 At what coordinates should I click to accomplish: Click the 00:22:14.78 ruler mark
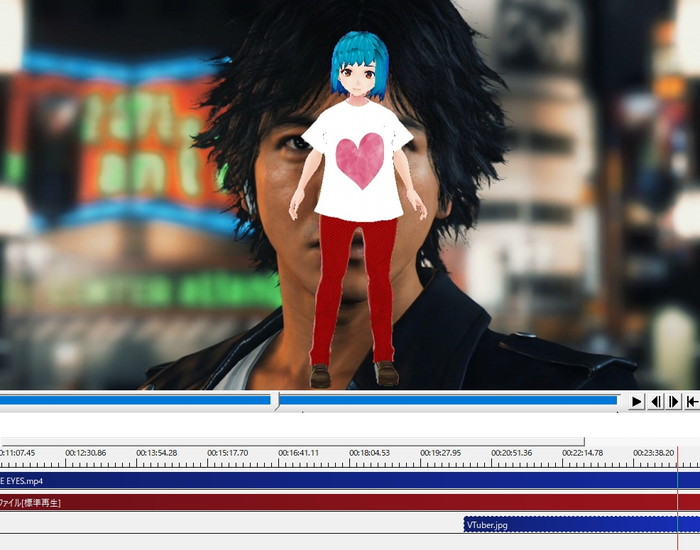pos(583,453)
